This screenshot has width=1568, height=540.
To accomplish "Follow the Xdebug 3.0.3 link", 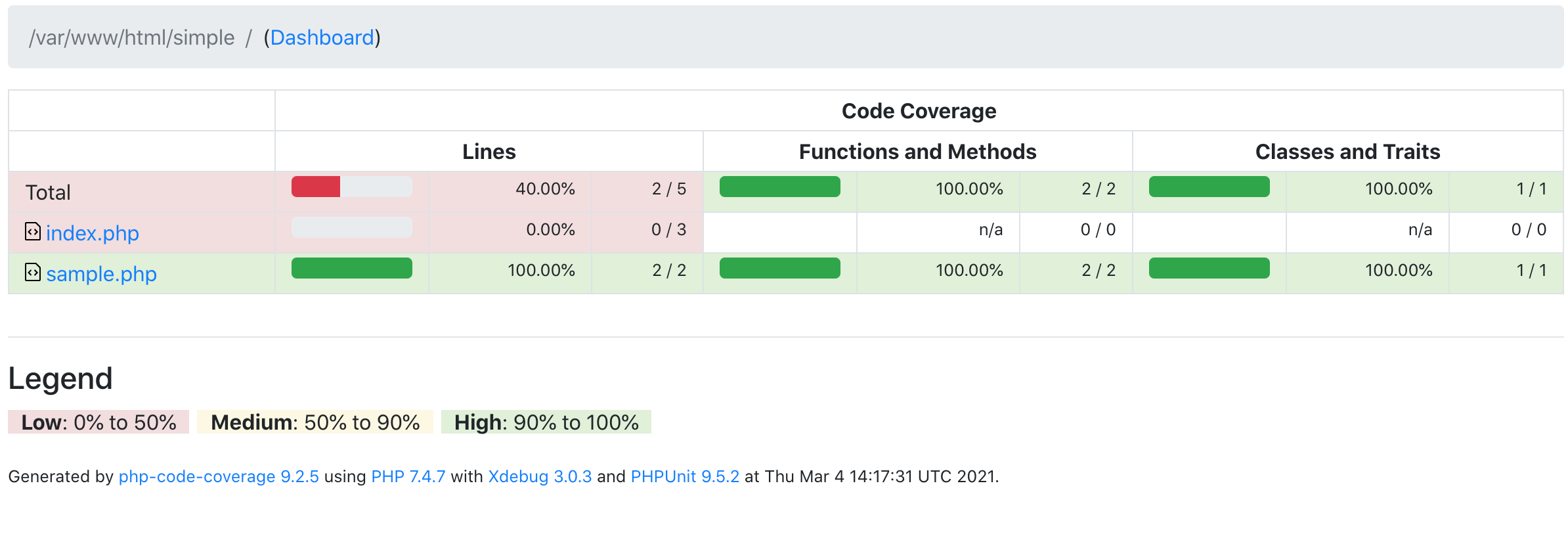I will coord(540,476).
